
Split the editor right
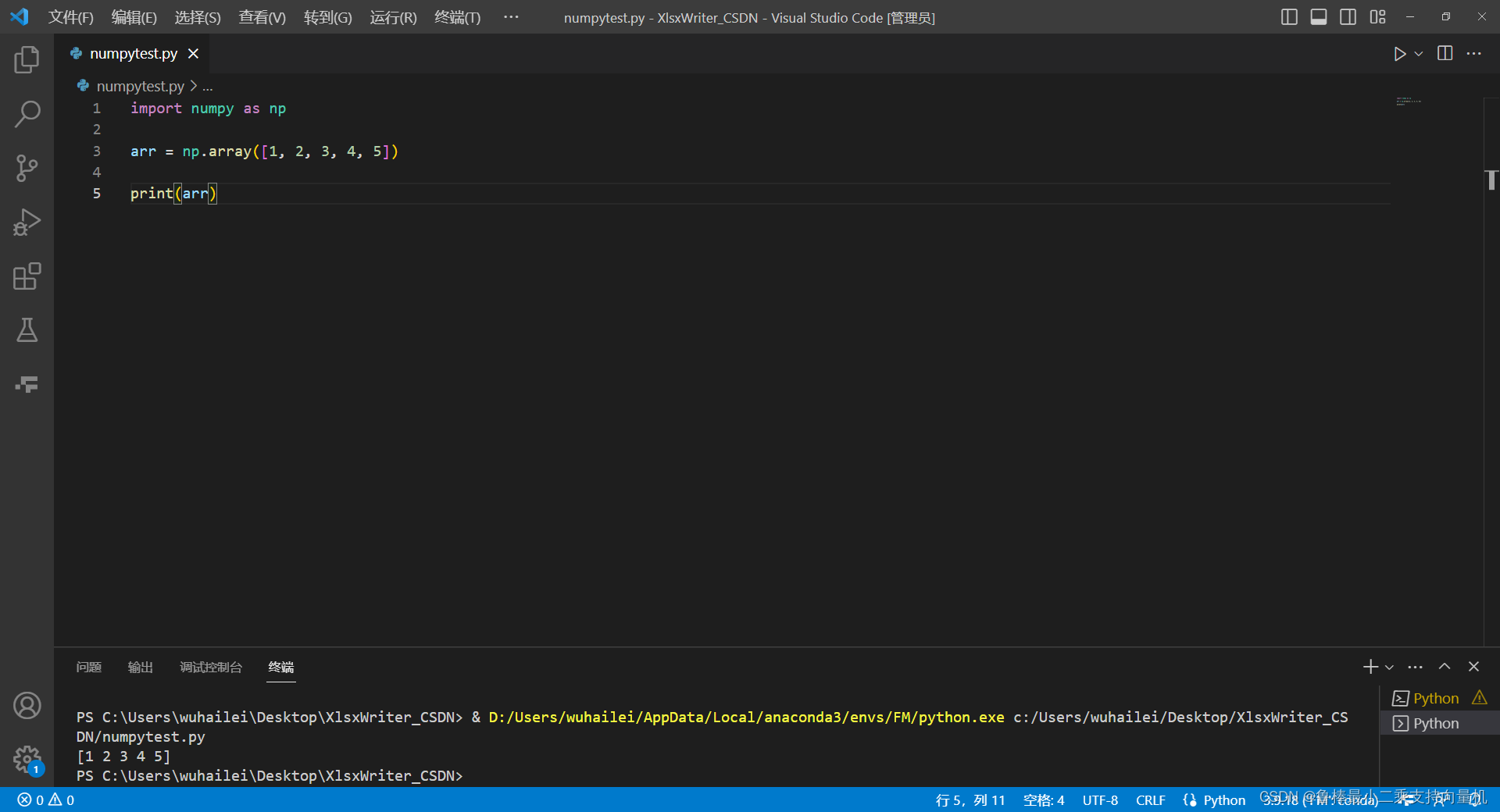tap(1445, 54)
